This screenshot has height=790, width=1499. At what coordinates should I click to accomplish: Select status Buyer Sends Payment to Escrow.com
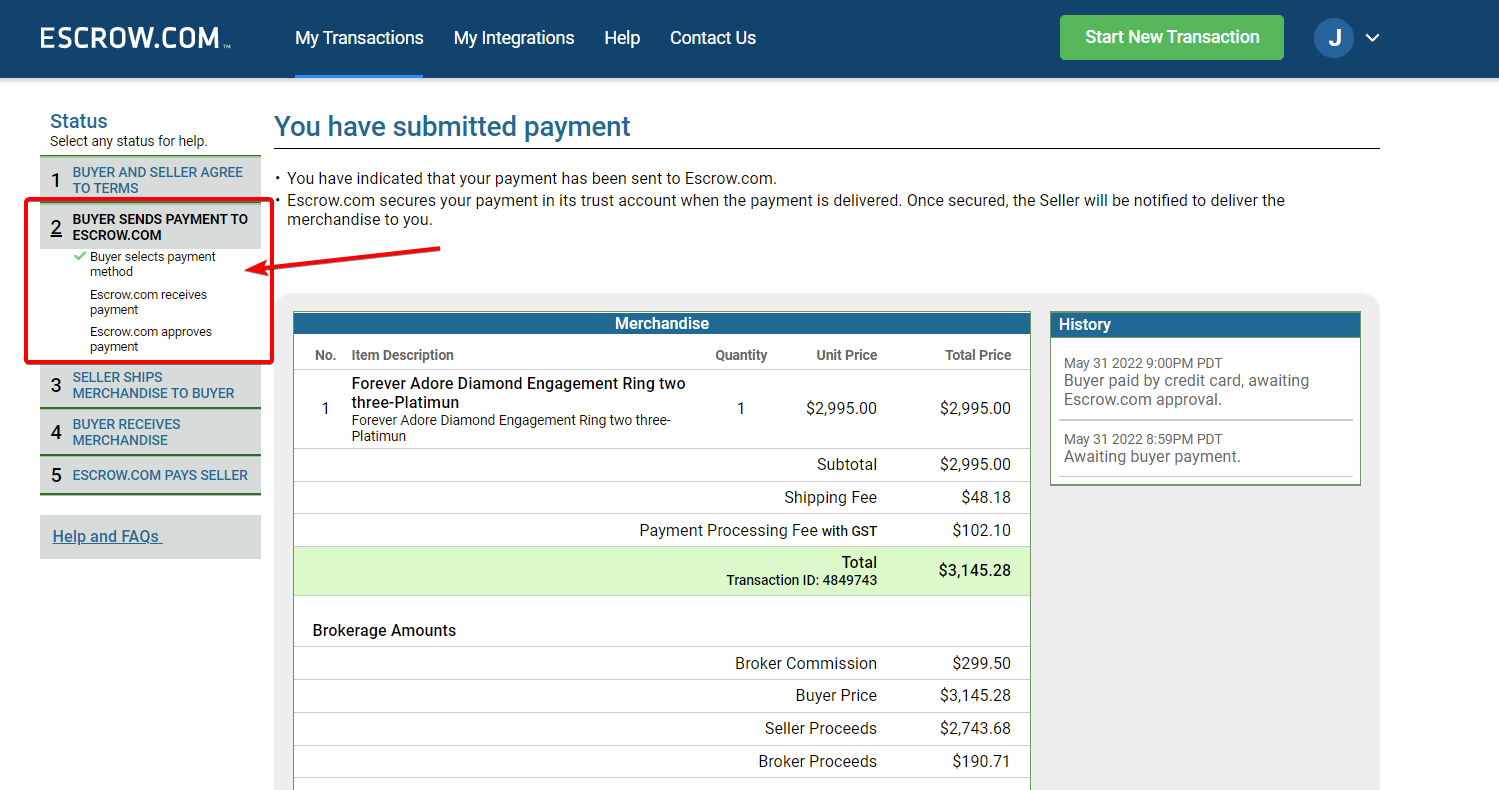(150, 227)
